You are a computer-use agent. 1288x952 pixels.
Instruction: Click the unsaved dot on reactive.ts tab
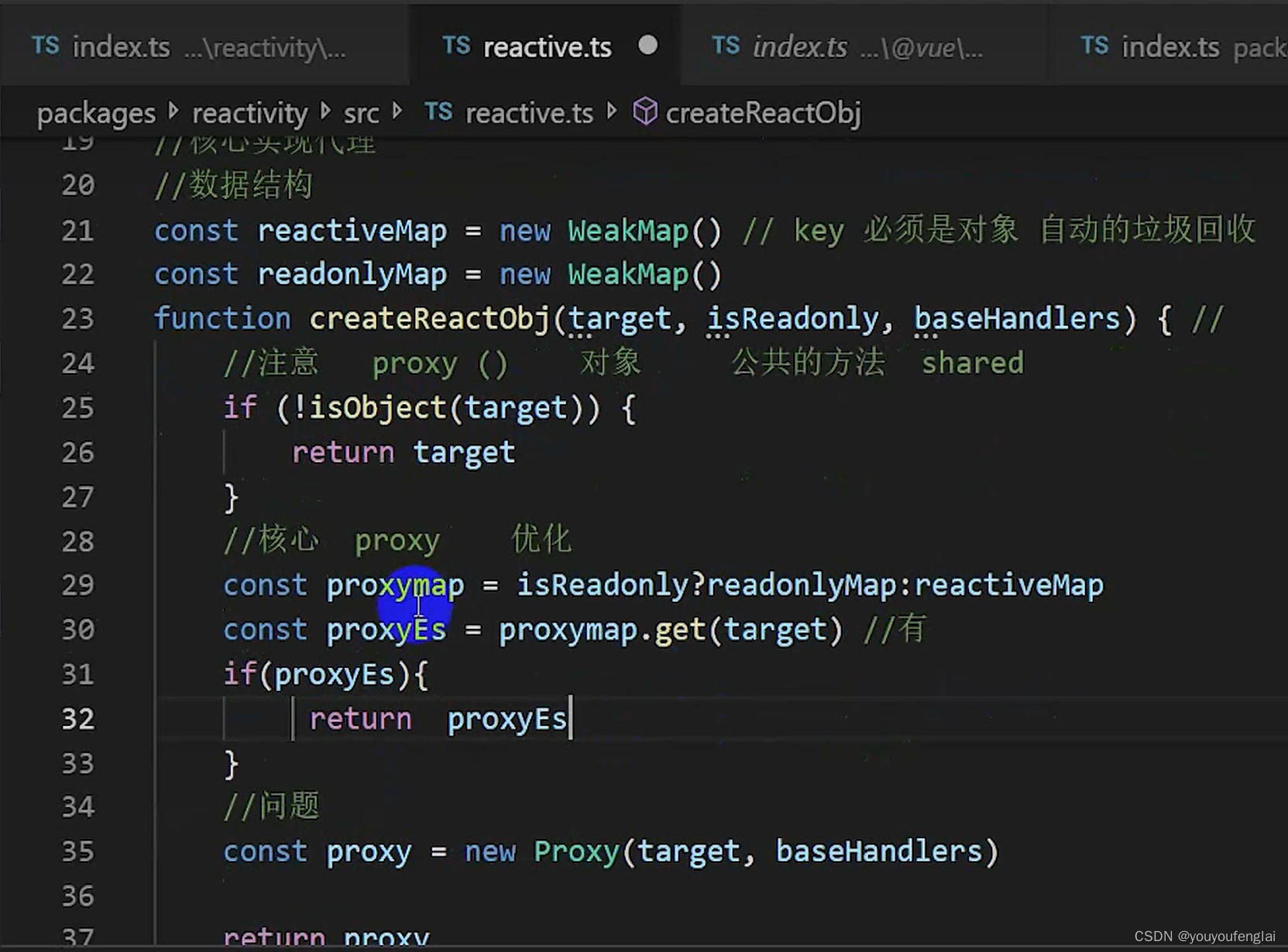(x=648, y=46)
